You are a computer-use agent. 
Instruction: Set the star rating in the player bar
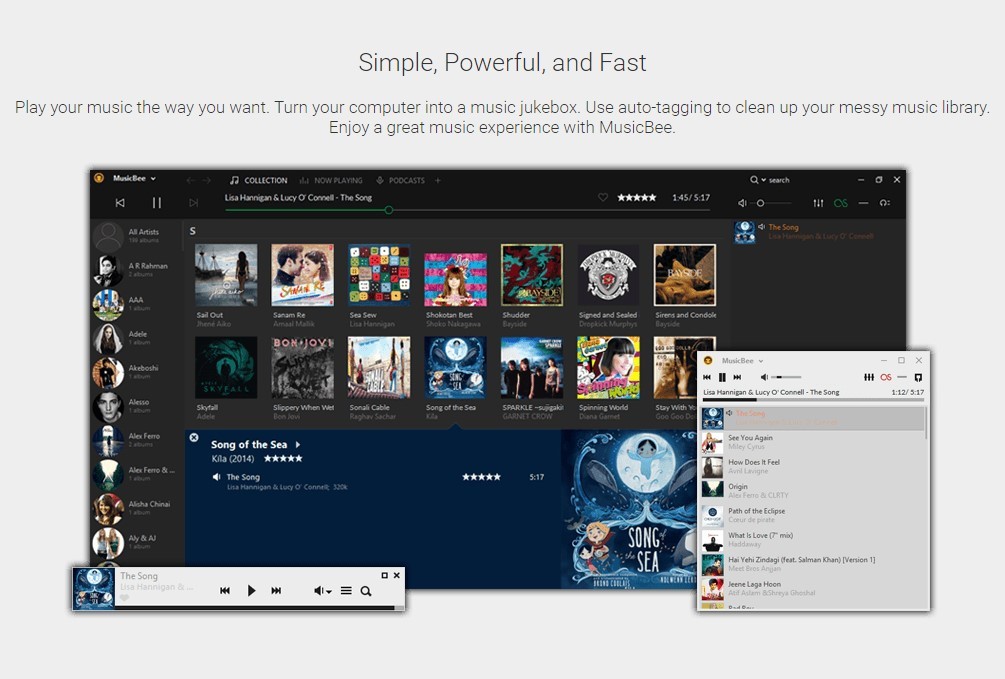[x=636, y=197]
